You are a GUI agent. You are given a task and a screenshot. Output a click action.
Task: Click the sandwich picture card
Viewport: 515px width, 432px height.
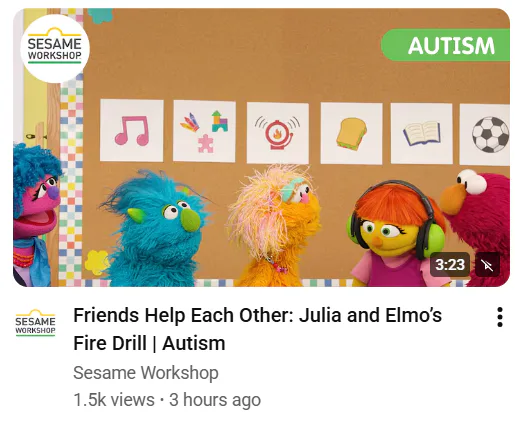pyautogui.click(x=351, y=133)
